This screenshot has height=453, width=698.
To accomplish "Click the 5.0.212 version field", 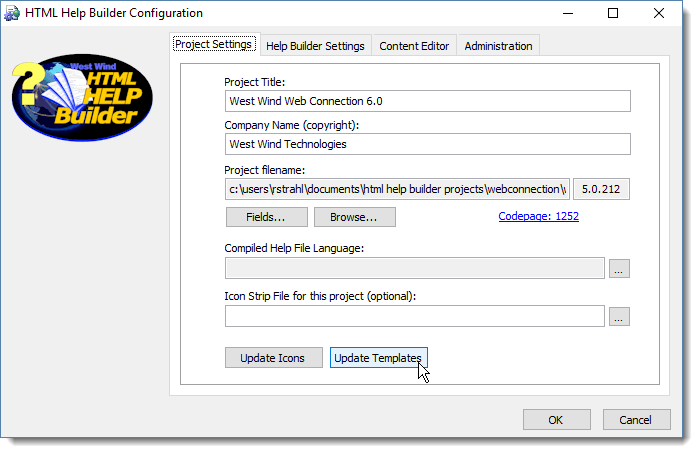I will click(x=601, y=189).
